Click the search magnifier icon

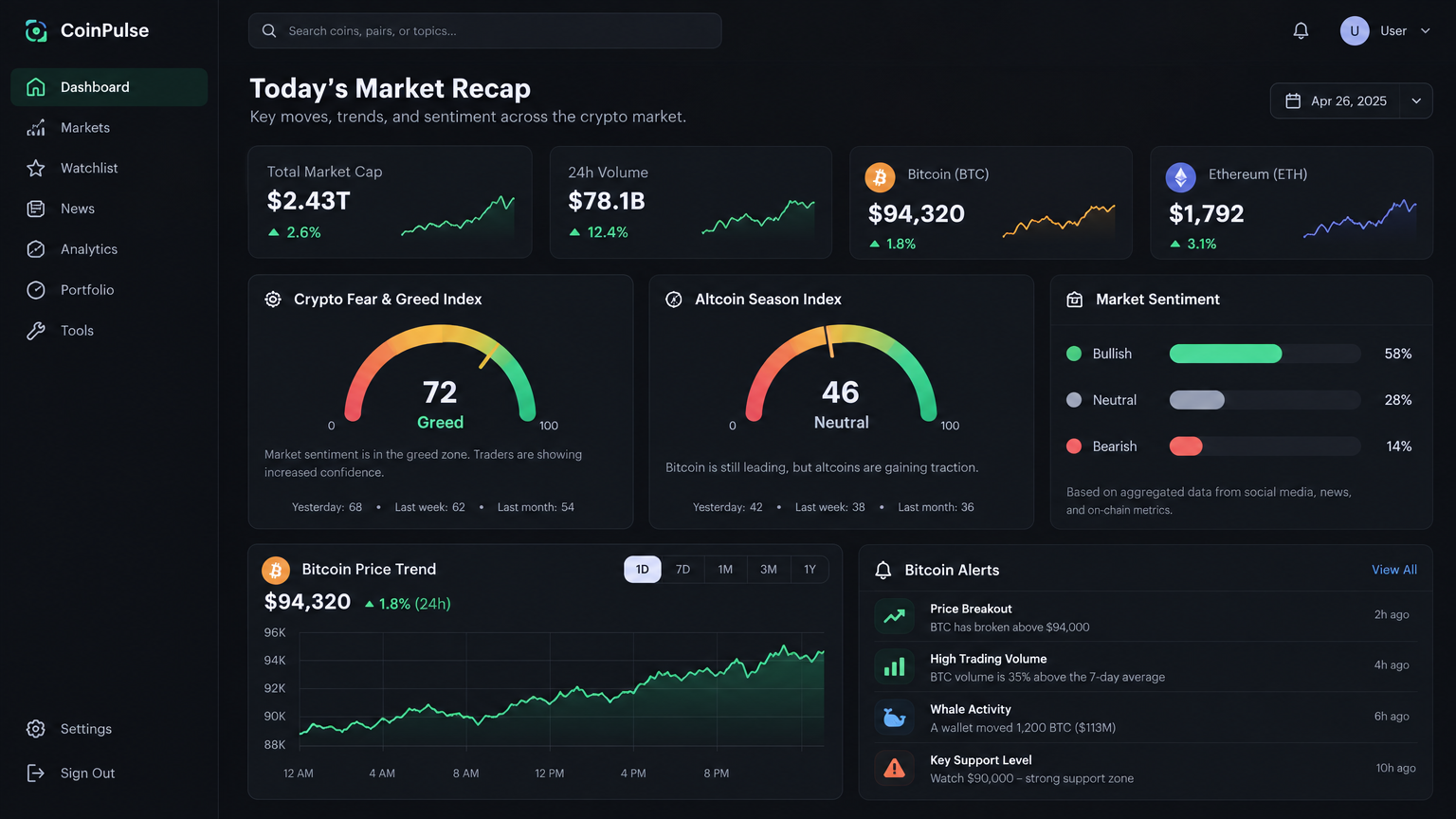click(269, 31)
